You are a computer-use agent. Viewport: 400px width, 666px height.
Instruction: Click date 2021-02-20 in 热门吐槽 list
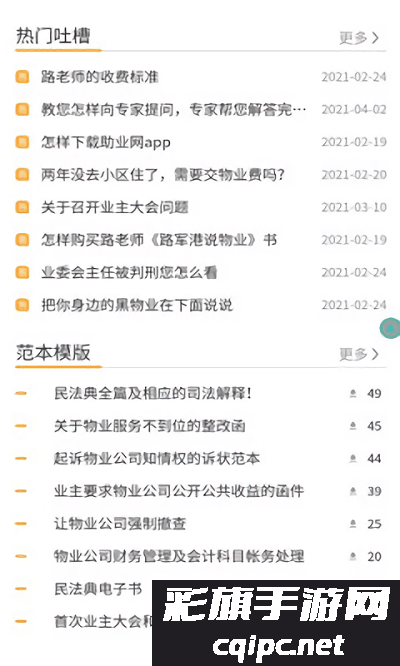tap(354, 175)
